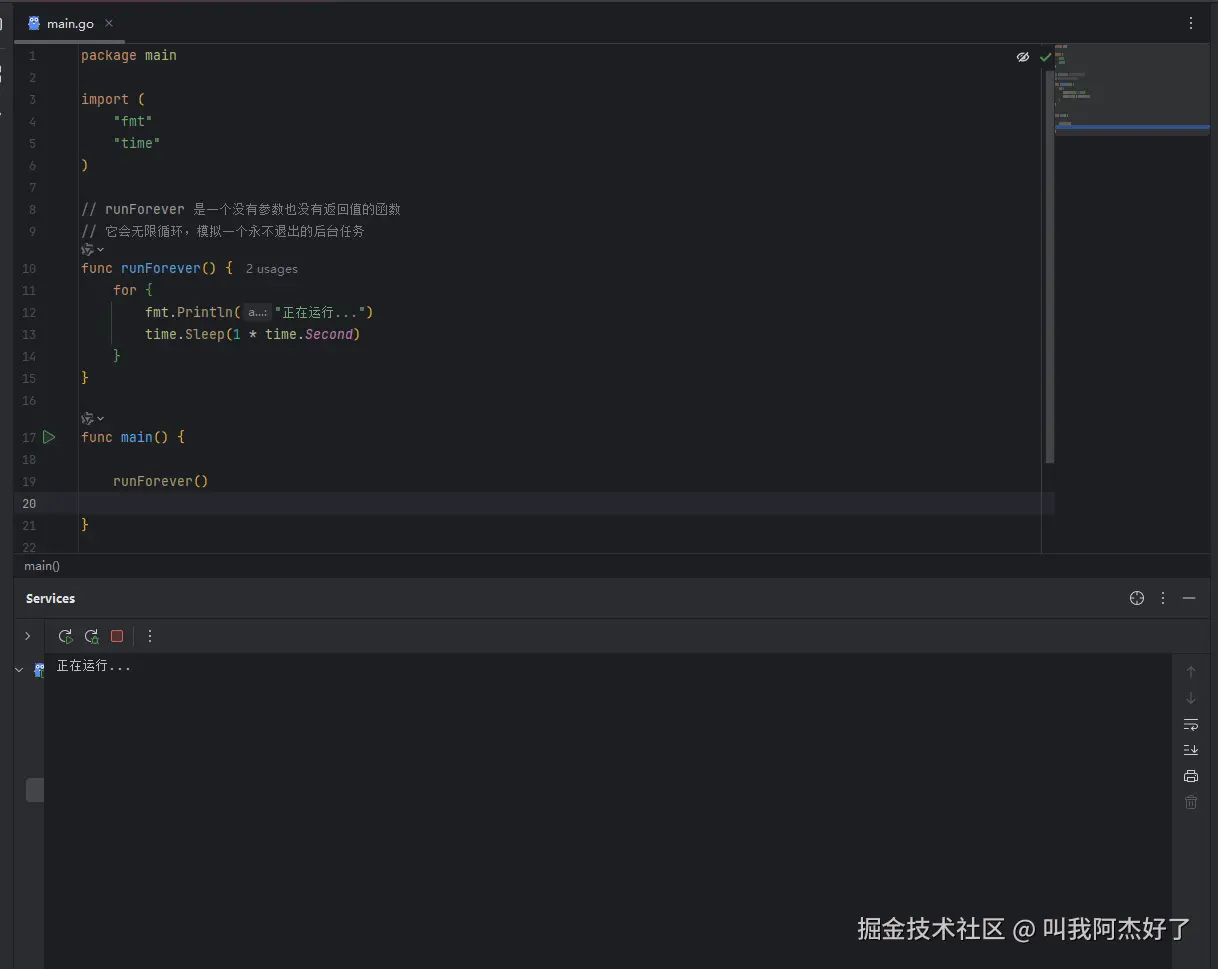Open the editor options menu at top right

click(1191, 23)
